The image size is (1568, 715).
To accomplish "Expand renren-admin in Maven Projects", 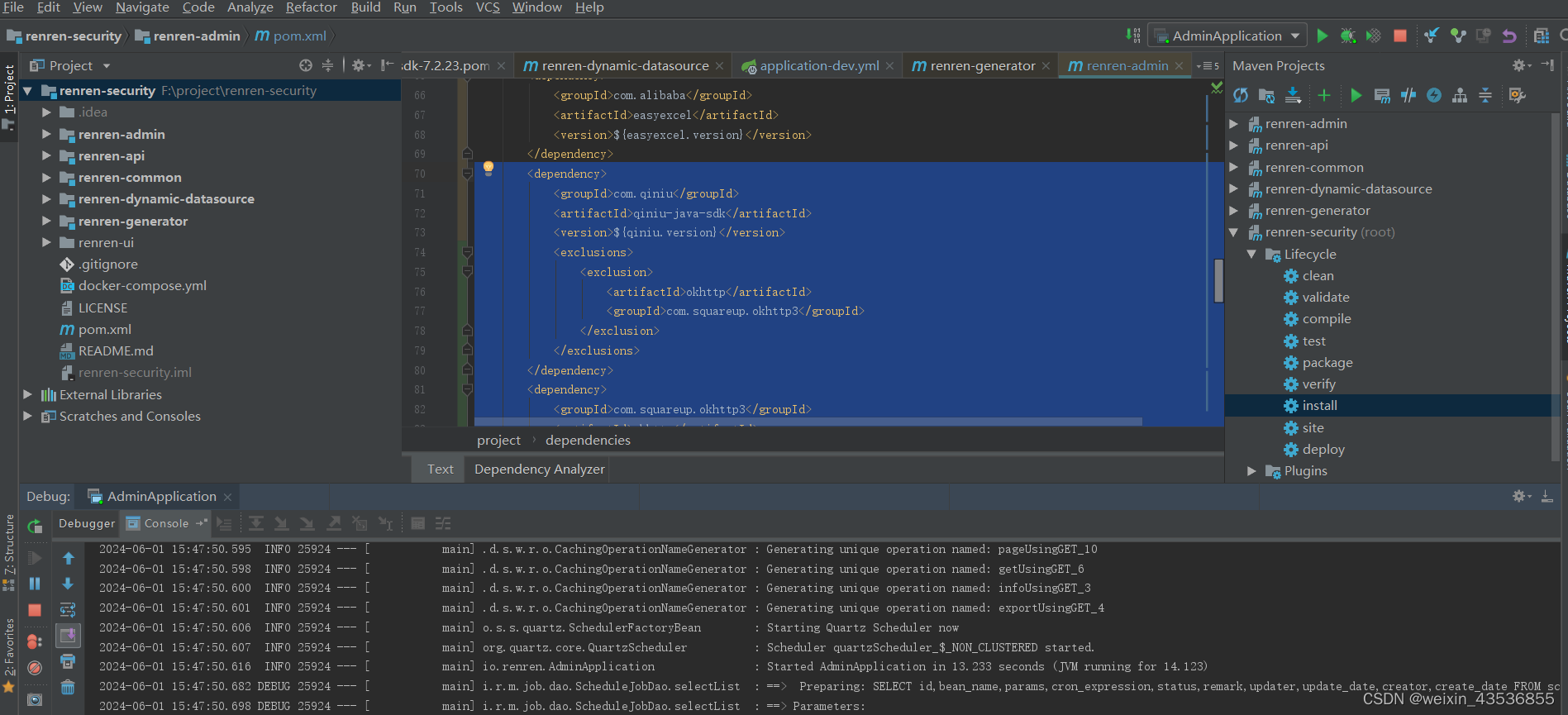I will point(1233,123).
